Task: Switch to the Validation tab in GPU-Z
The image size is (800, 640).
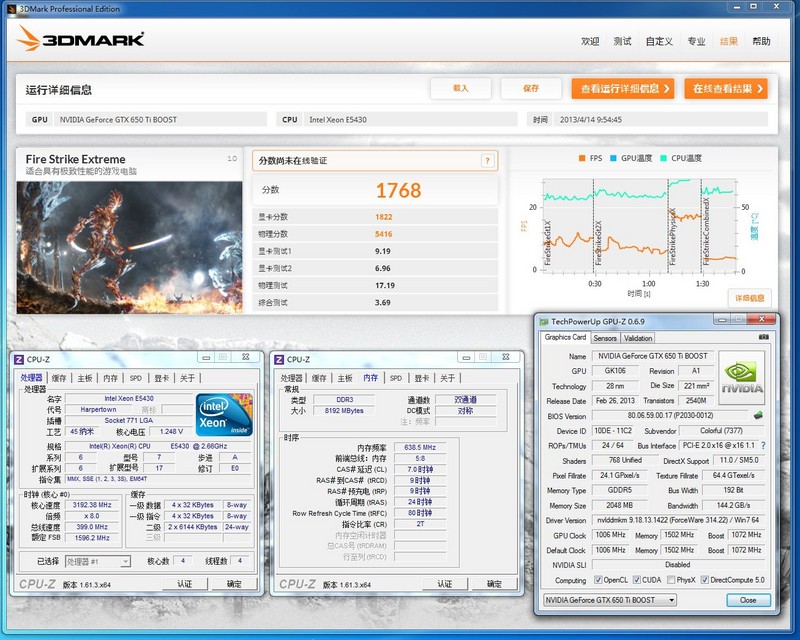Action: tap(638, 338)
